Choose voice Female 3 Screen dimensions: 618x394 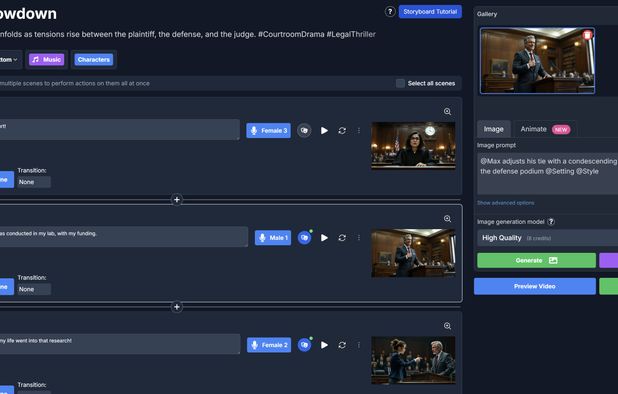pos(268,130)
